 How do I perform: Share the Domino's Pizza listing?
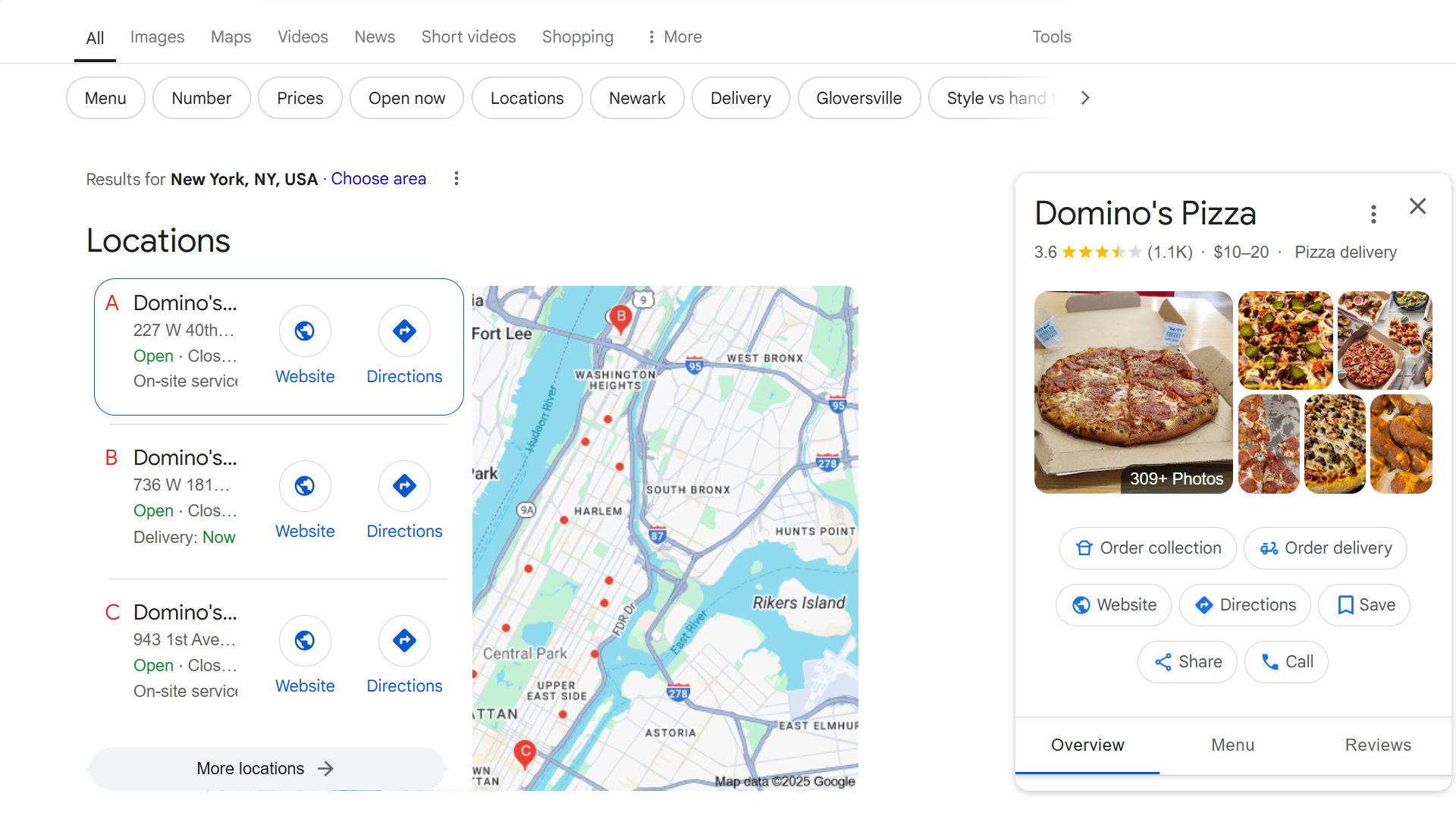pos(1188,662)
